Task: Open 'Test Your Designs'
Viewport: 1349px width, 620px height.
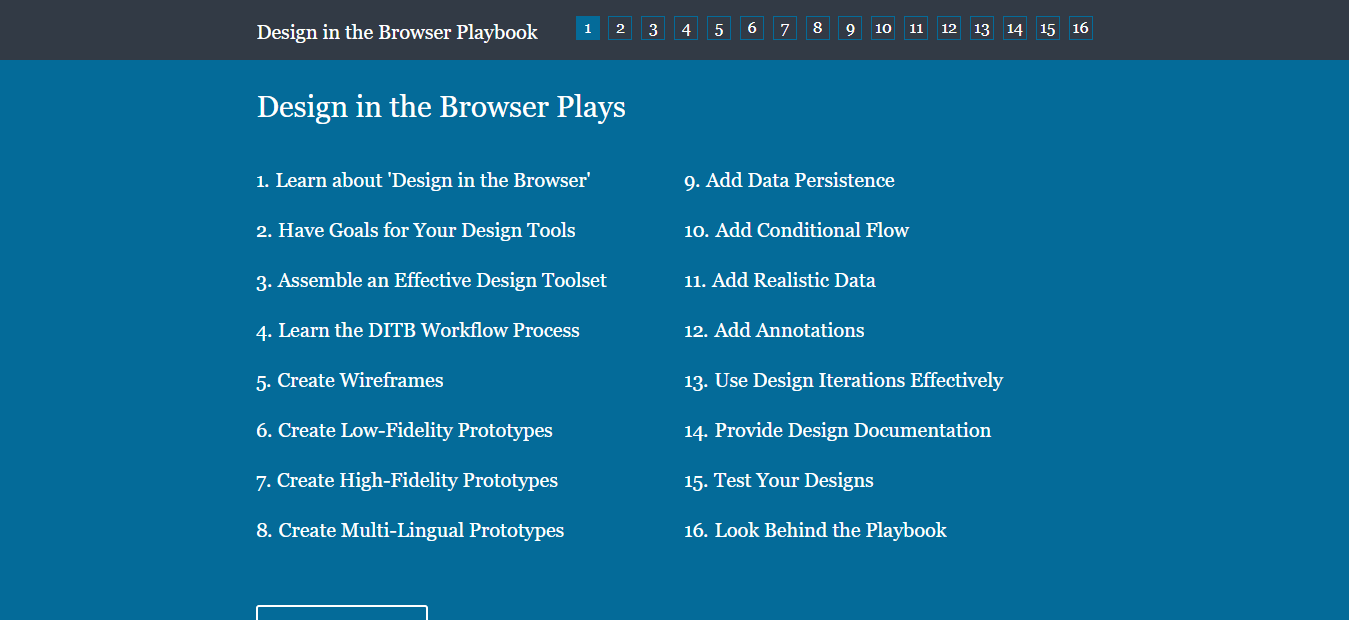Action: [x=793, y=480]
